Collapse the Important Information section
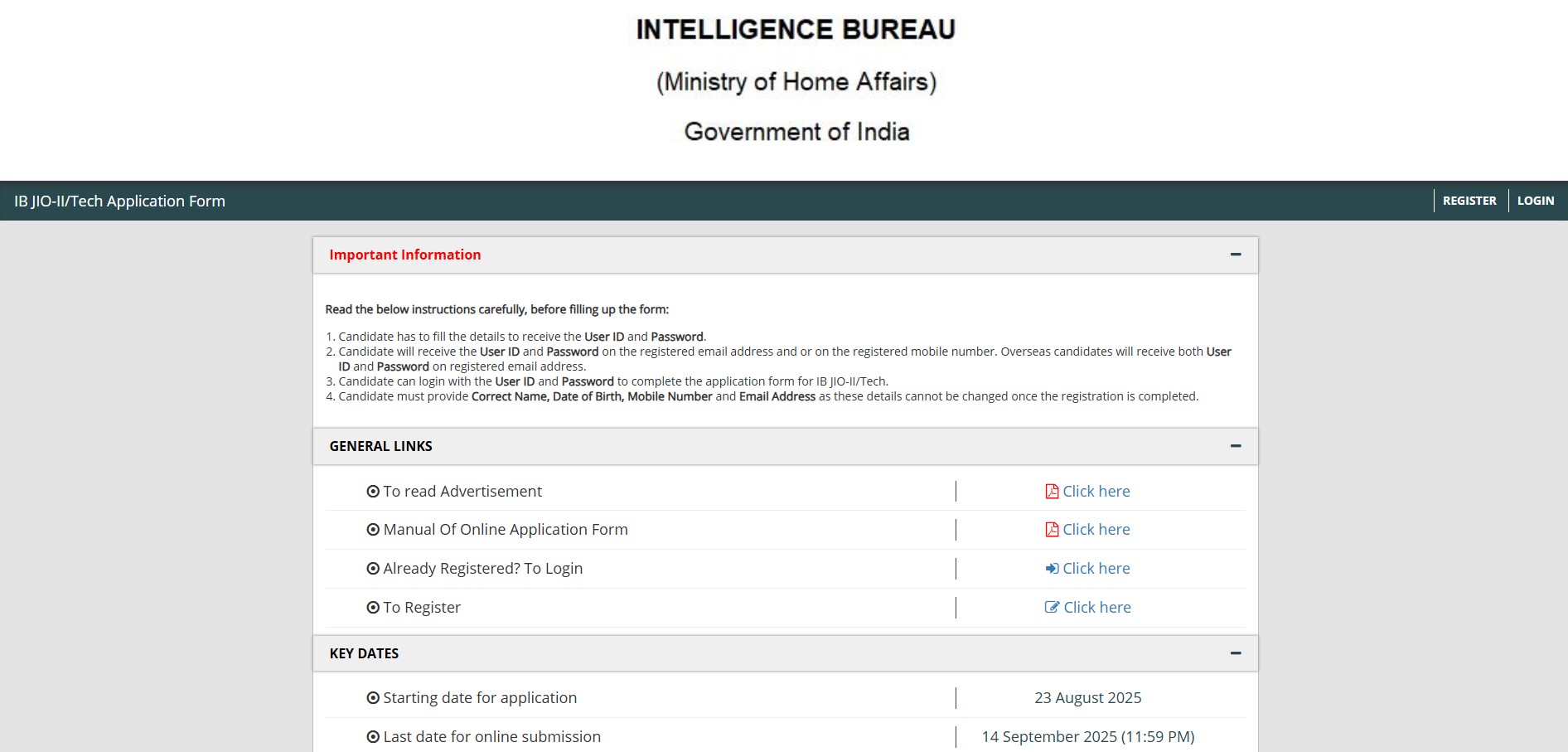 [1236, 255]
